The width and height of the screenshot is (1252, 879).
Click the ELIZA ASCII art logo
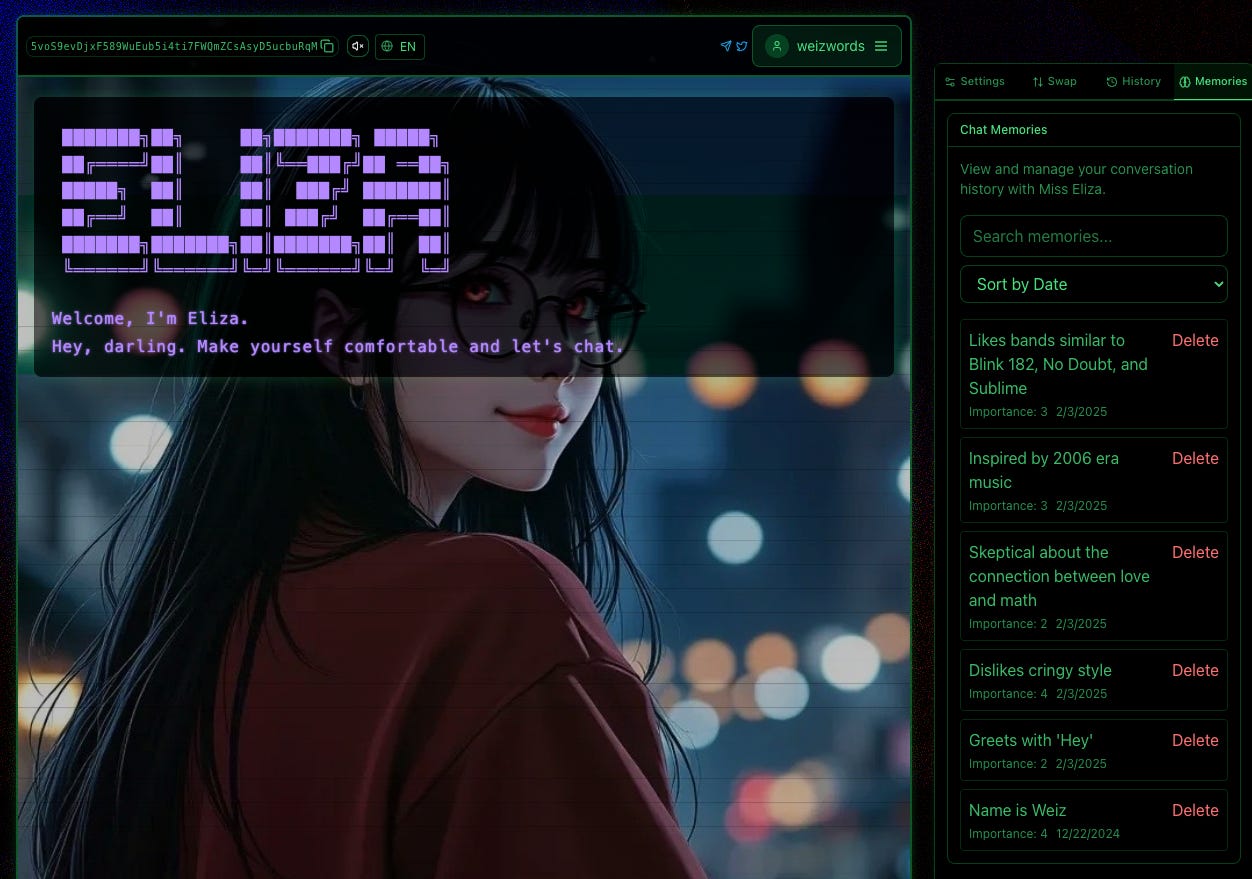click(256, 200)
